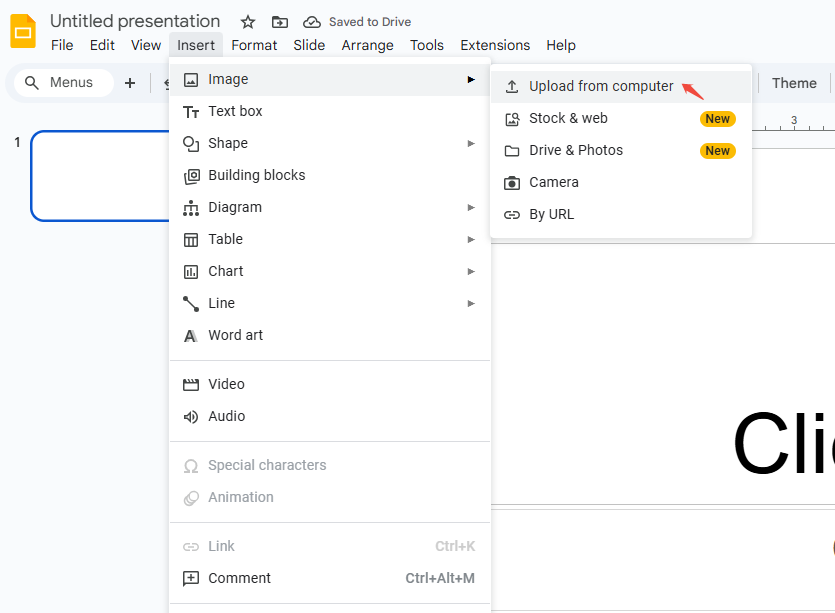The height and width of the screenshot is (613, 835).
Task: Choose Upload from computer
Action: pyautogui.click(x=601, y=87)
